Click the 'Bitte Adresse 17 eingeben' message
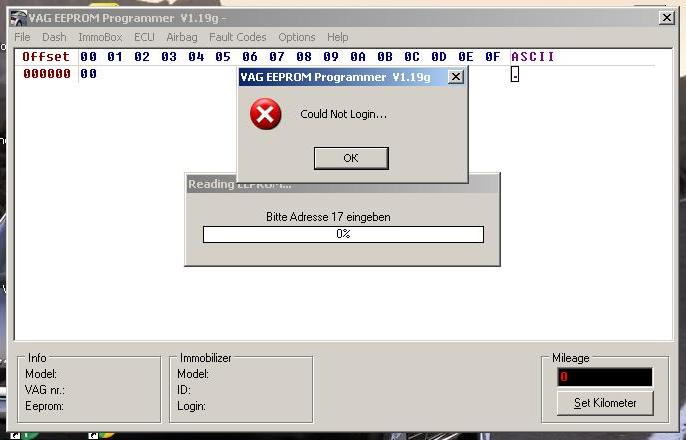 (x=328, y=217)
